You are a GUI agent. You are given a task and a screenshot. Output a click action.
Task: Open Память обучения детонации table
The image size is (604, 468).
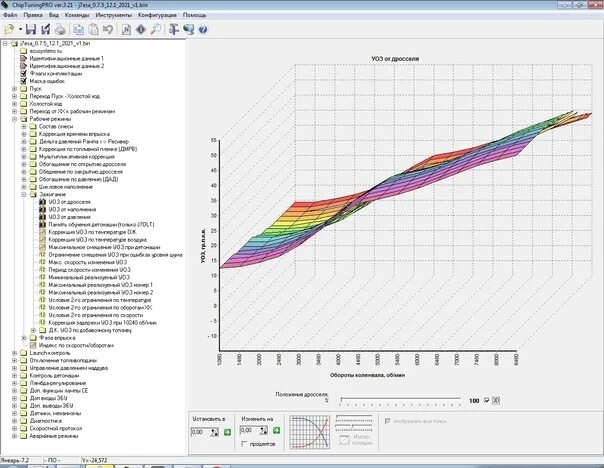tap(101, 225)
